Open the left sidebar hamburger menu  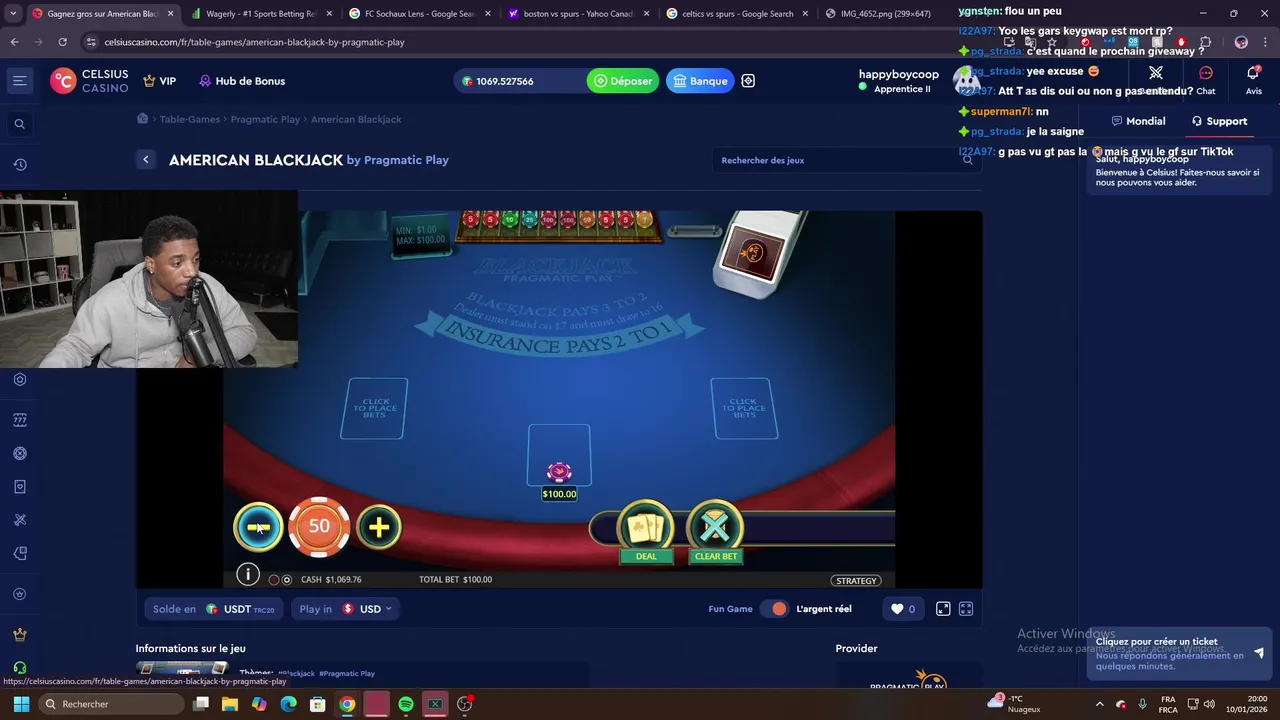click(x=19, y=80)
